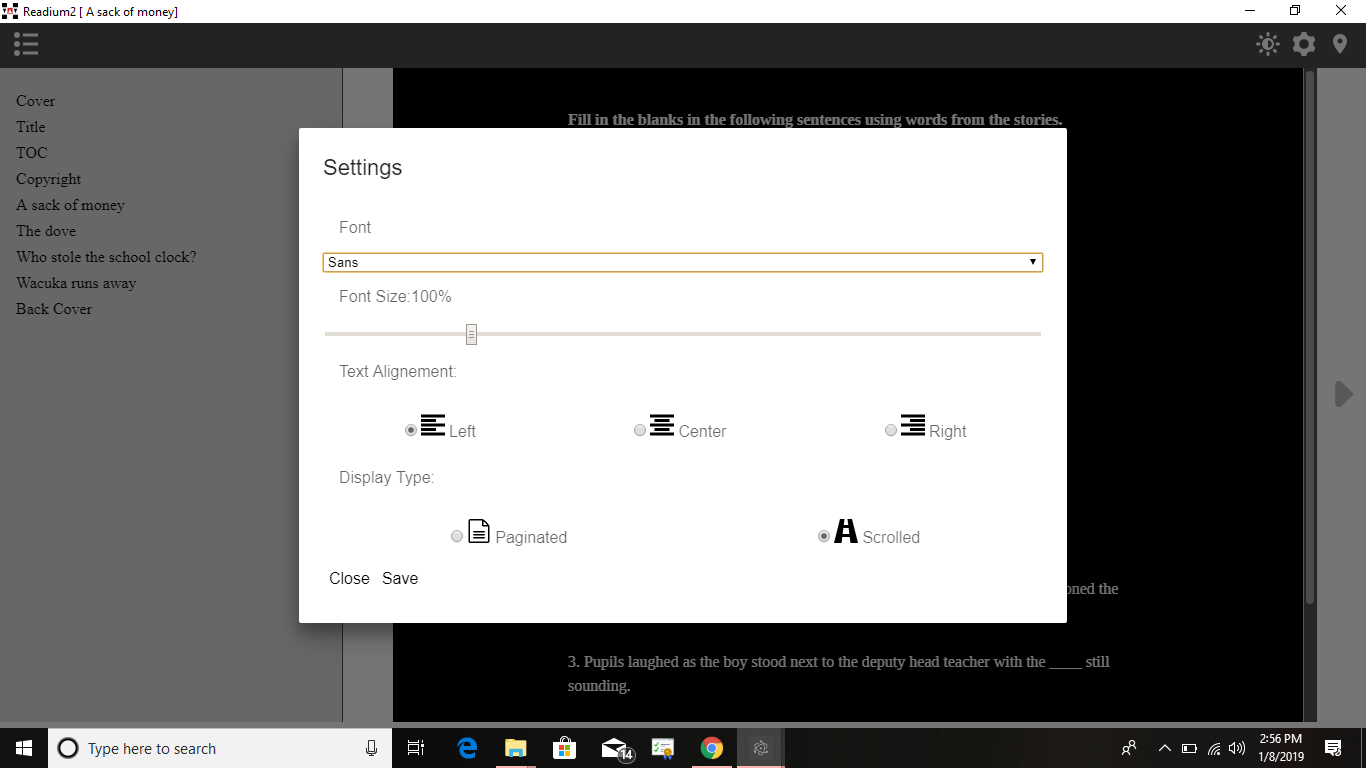Open Back Cover in contents list
The image size is (1366, 768).
tap(54, 309)
